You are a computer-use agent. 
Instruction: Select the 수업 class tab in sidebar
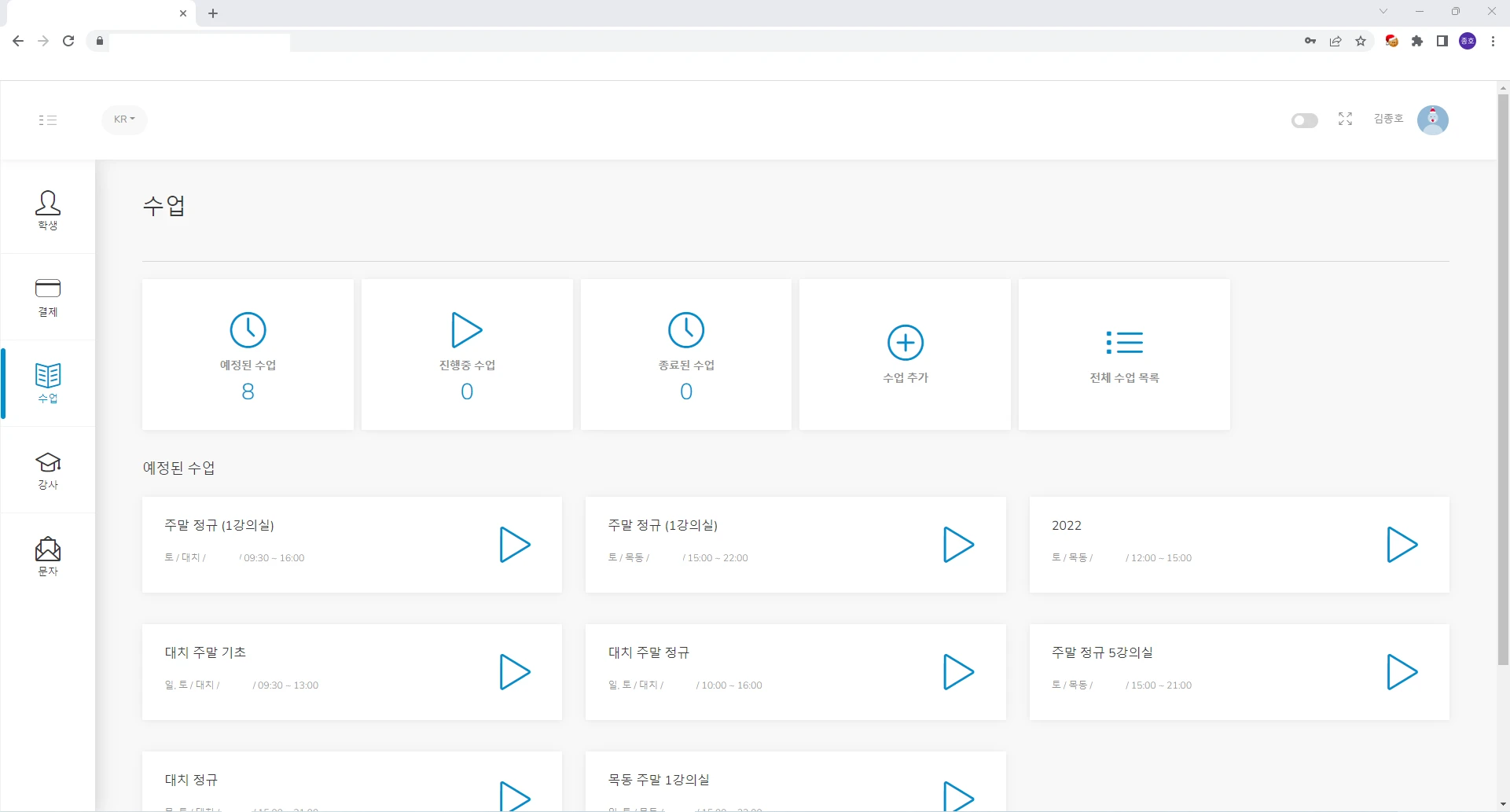48,383
